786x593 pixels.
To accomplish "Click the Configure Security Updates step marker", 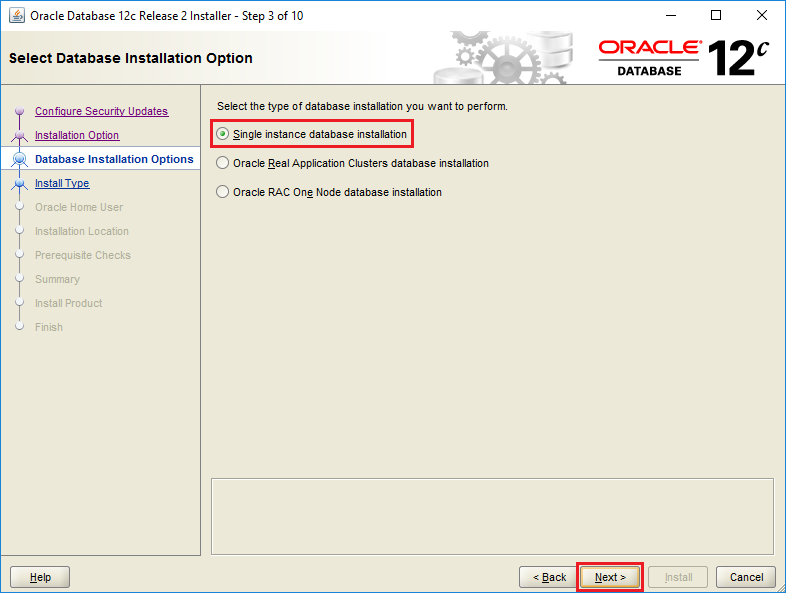I will (20, 111).
